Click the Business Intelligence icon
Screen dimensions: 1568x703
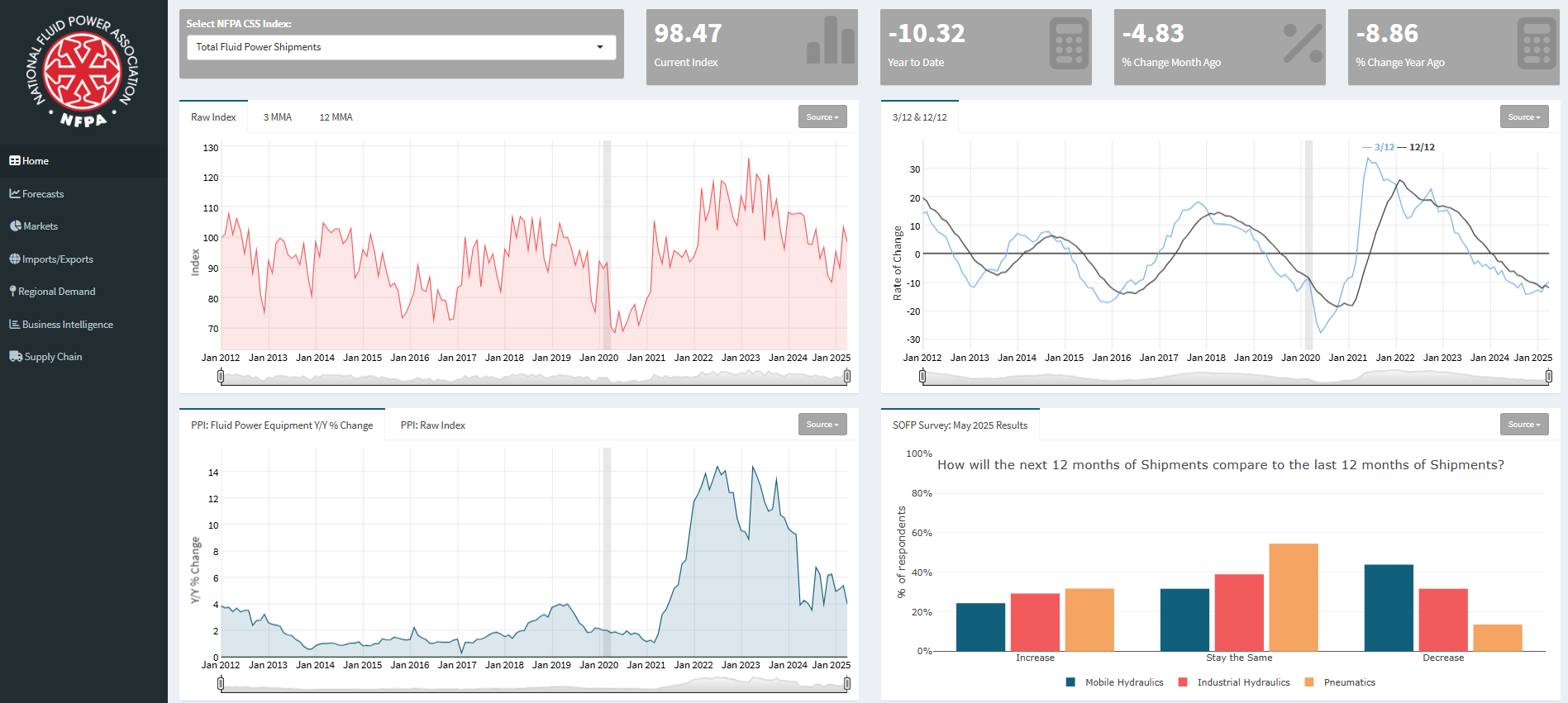pyautogui.click(x=15, y=325)
